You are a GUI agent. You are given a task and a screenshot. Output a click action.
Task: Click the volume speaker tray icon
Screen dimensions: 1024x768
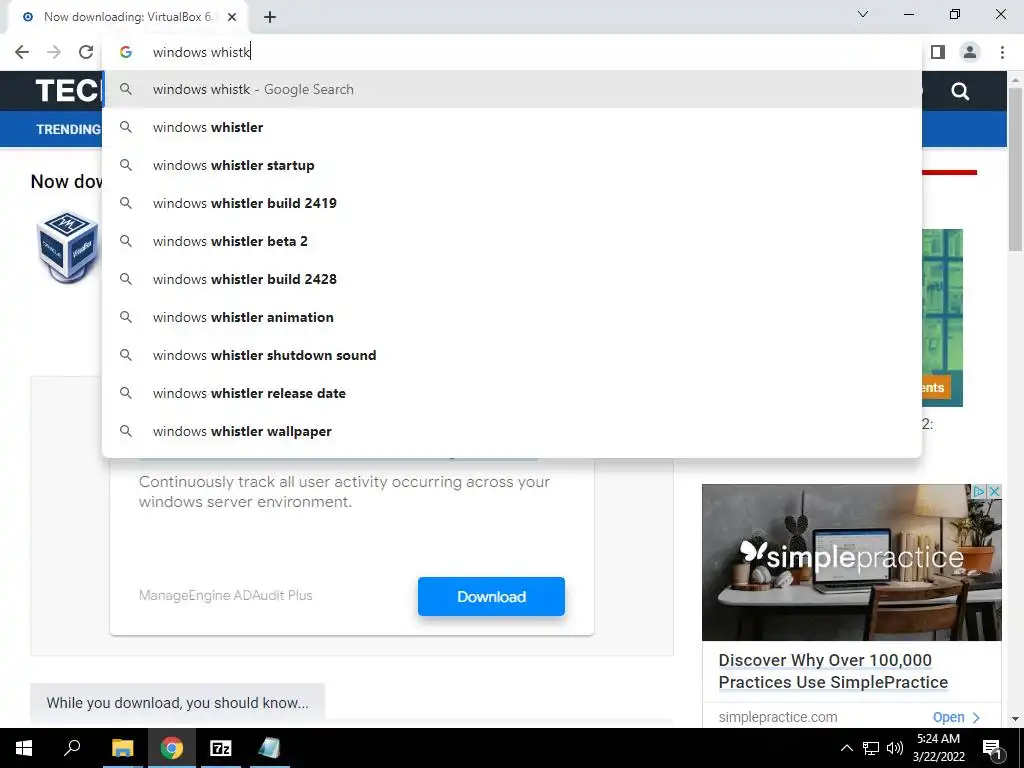pyautogui.click(x=895, y=748)
